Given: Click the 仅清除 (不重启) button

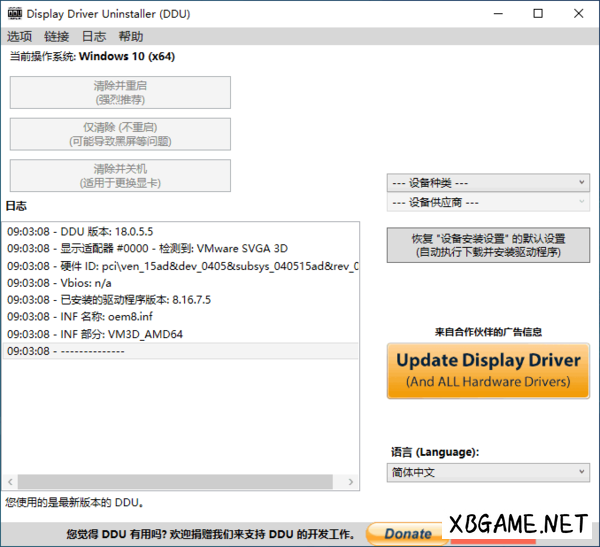Looking at the screenshot, I should (x=120, y=134).
